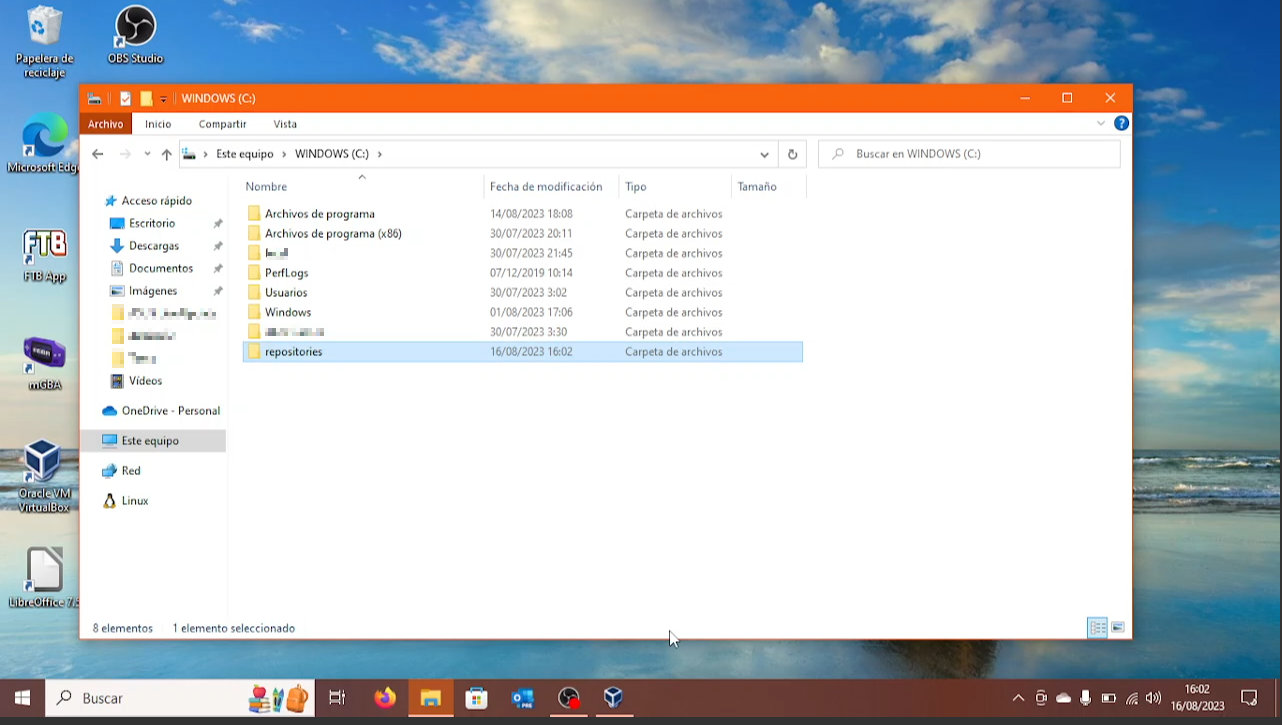Sort by Fecha de modificación column
Screen dimensions: 1282x725
546,187
